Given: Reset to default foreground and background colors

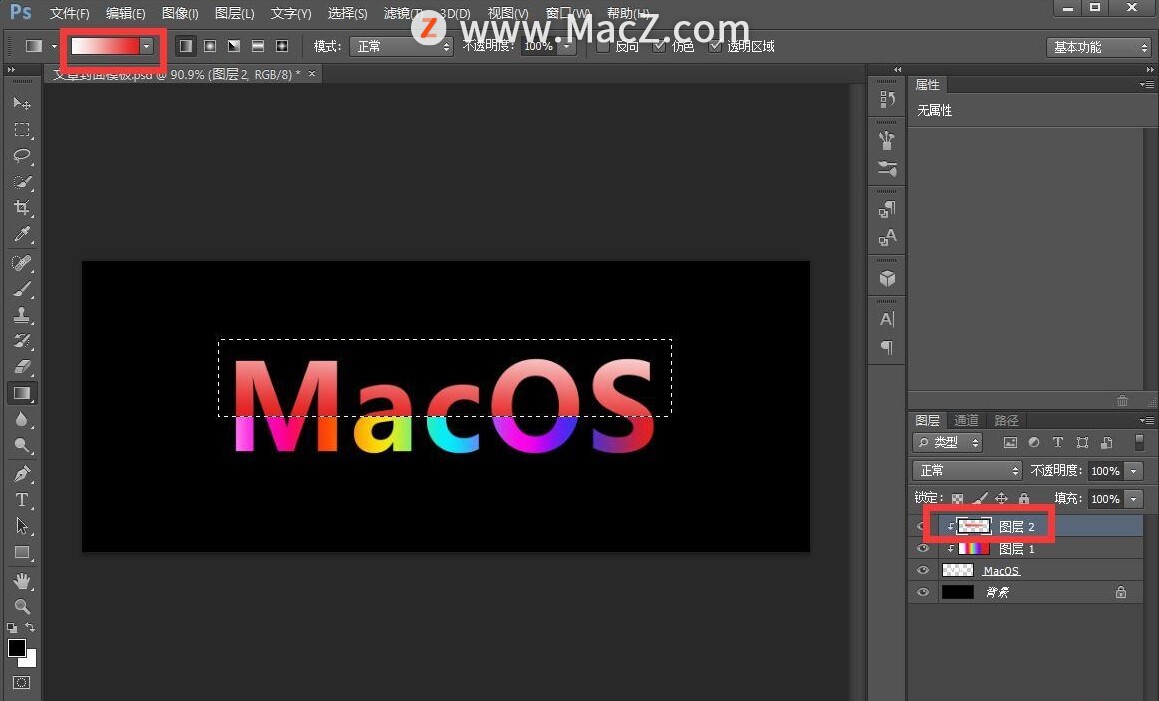Looking at the screenshot, I should (12, 628).
